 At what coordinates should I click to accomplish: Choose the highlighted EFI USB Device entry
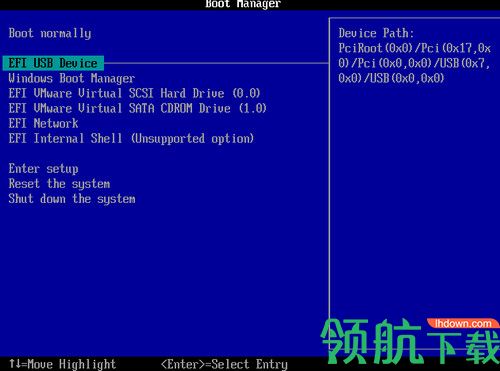53,63
